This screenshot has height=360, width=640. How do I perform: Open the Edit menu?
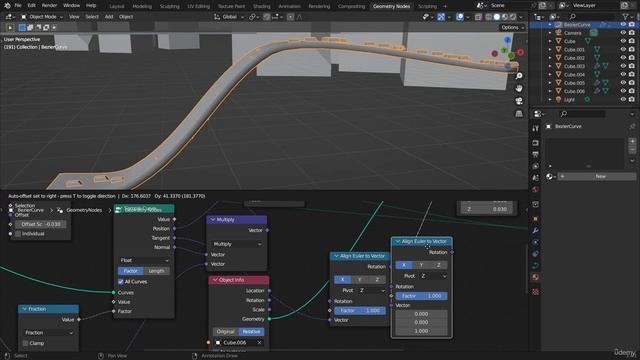tap(31, 6)
